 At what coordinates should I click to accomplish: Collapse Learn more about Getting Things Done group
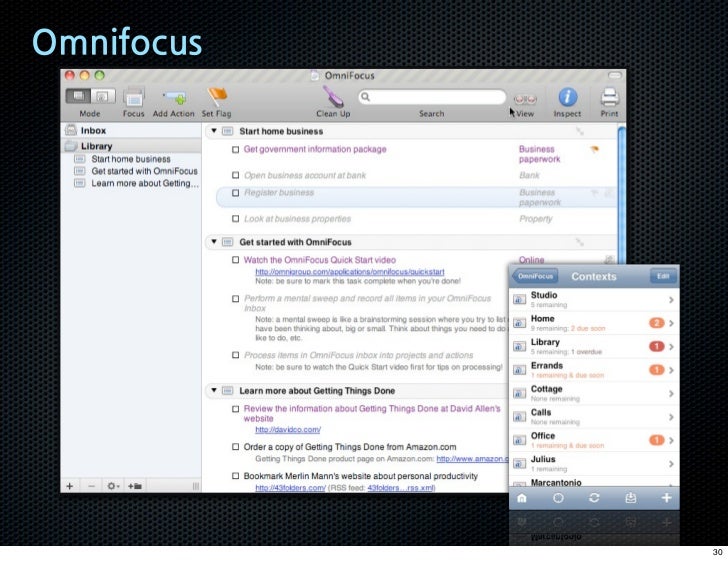pyautogui.click(x=214, y=390)
